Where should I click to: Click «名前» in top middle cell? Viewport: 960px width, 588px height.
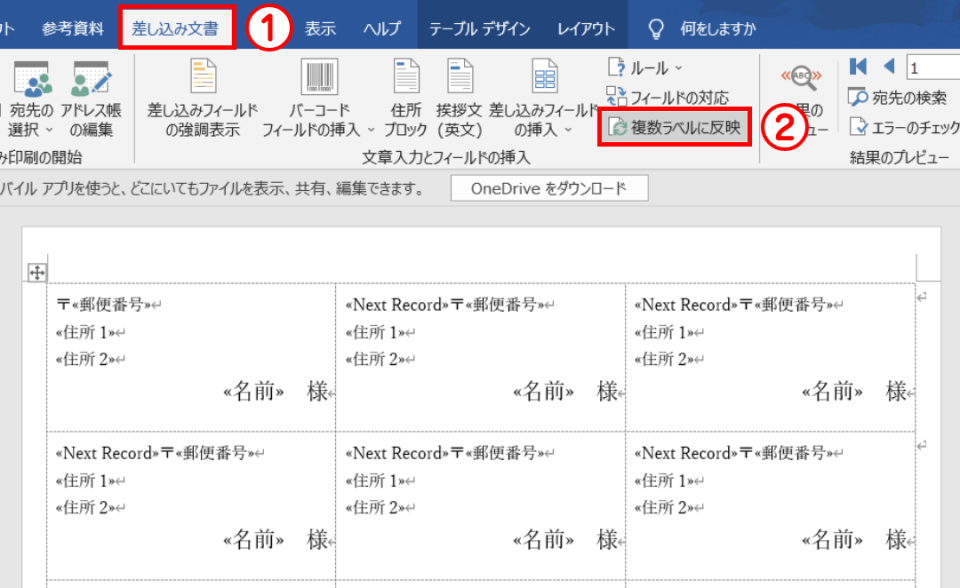click(544, 391)
